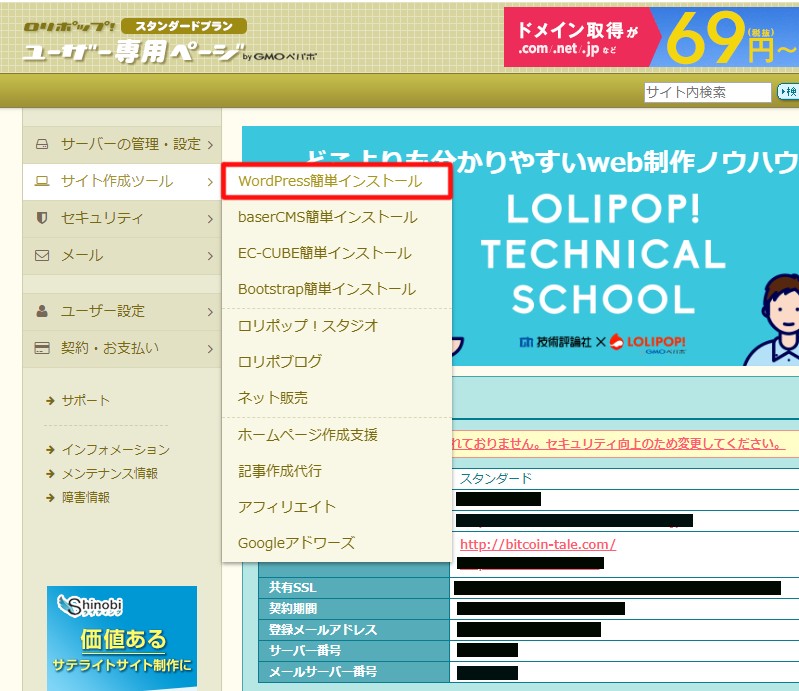Choose 記事作成代行 in the submenu
The width and height of the screenshot is (799, 691).
(337, 471)
